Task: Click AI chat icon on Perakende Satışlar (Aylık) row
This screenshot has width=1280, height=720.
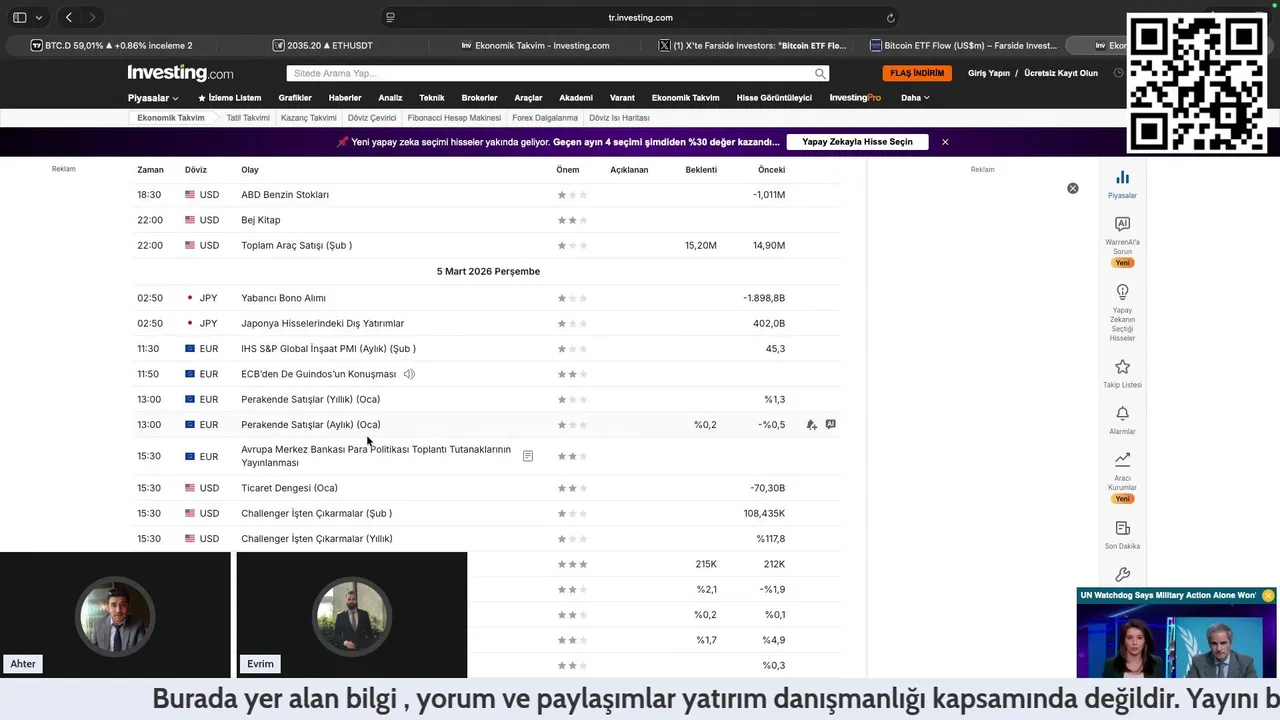Action: click(830, 425)
